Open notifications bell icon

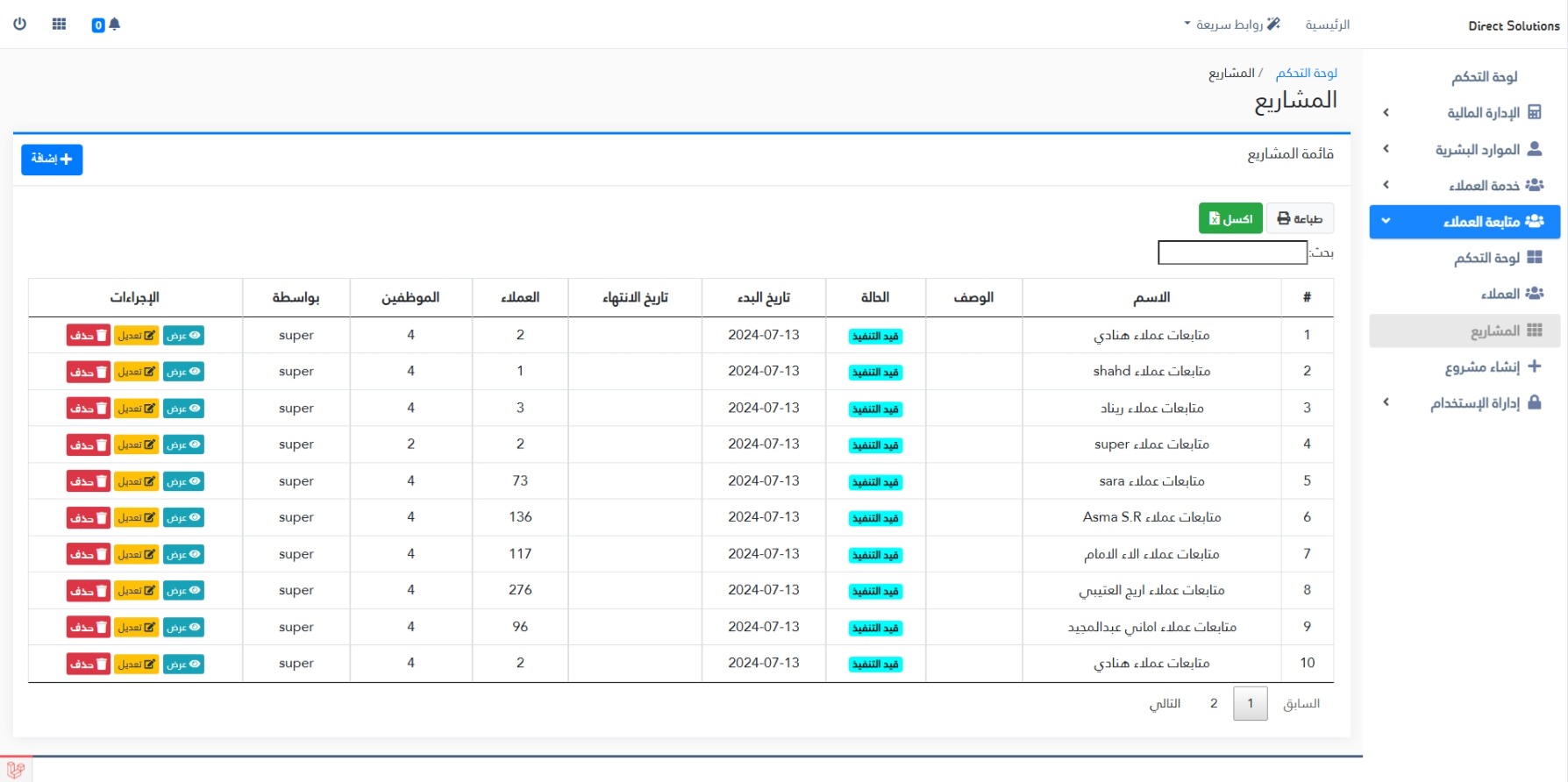click(x=114, y=25)
